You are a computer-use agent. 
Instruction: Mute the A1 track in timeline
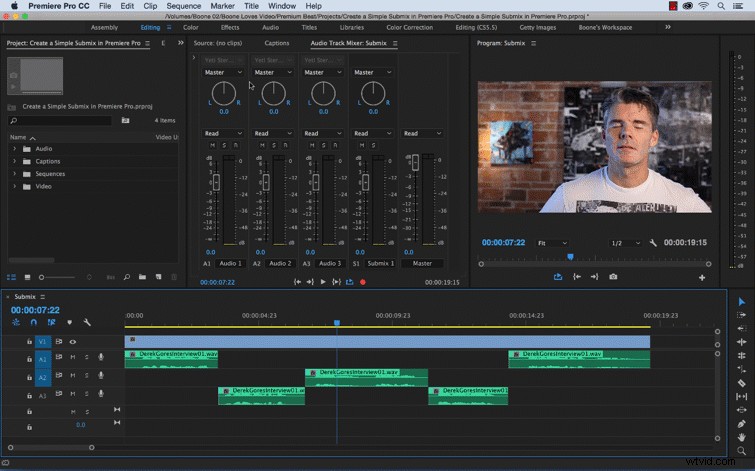73,357
